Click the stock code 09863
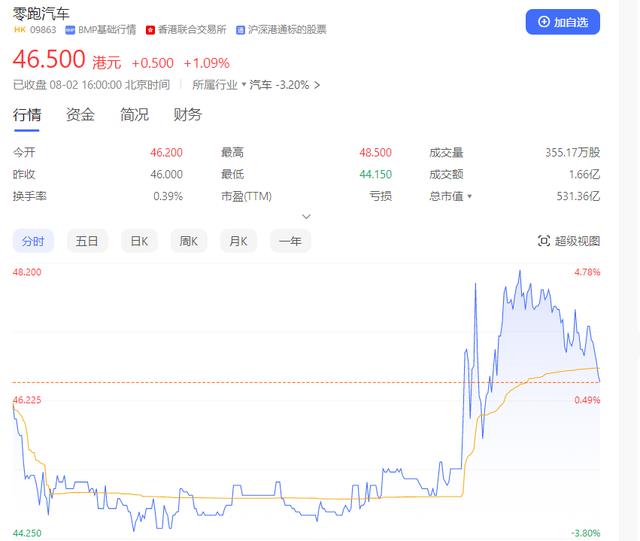The image size is (640, 541). tap(43, 30)
